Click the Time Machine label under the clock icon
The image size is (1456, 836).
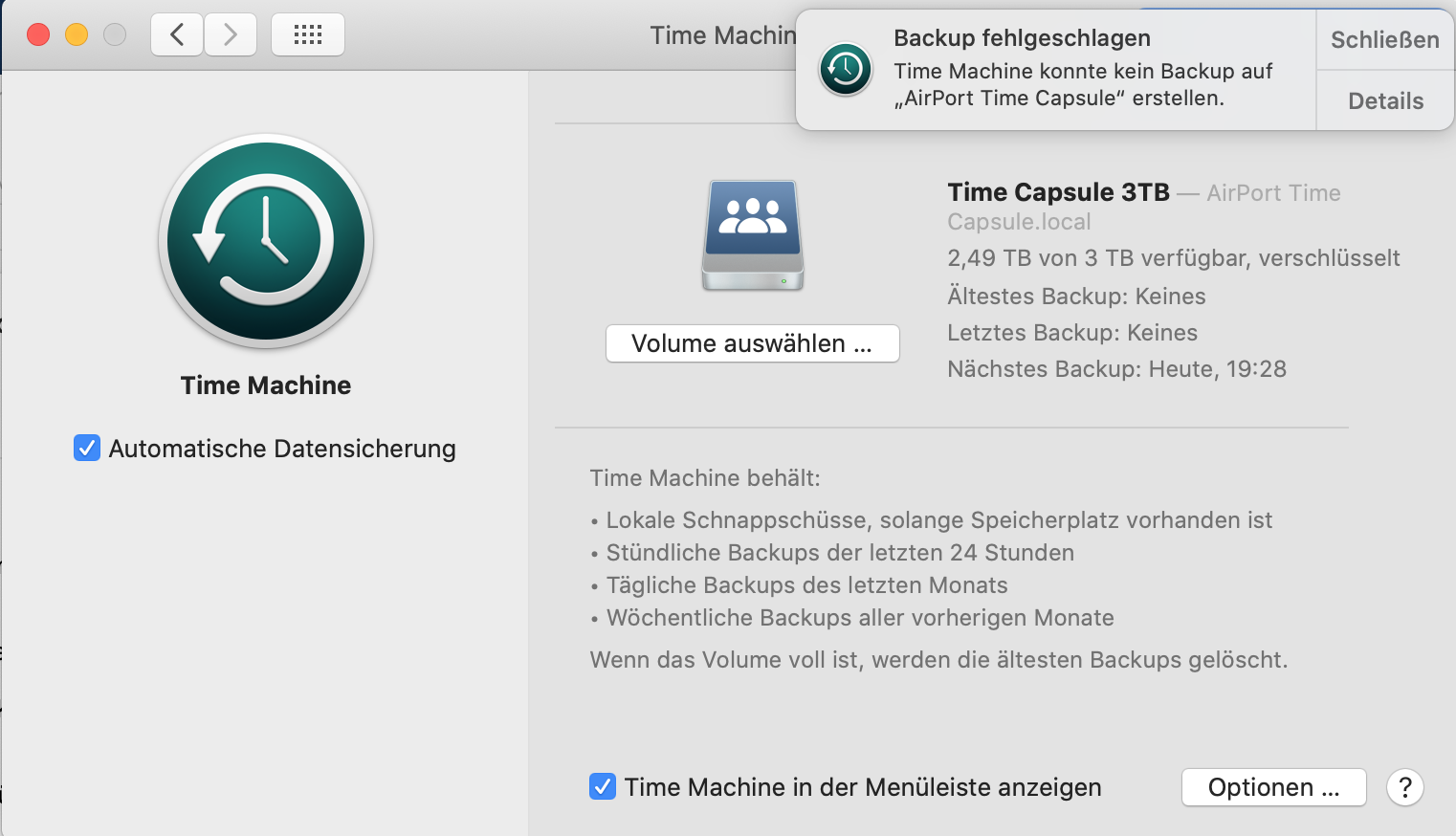266,385
